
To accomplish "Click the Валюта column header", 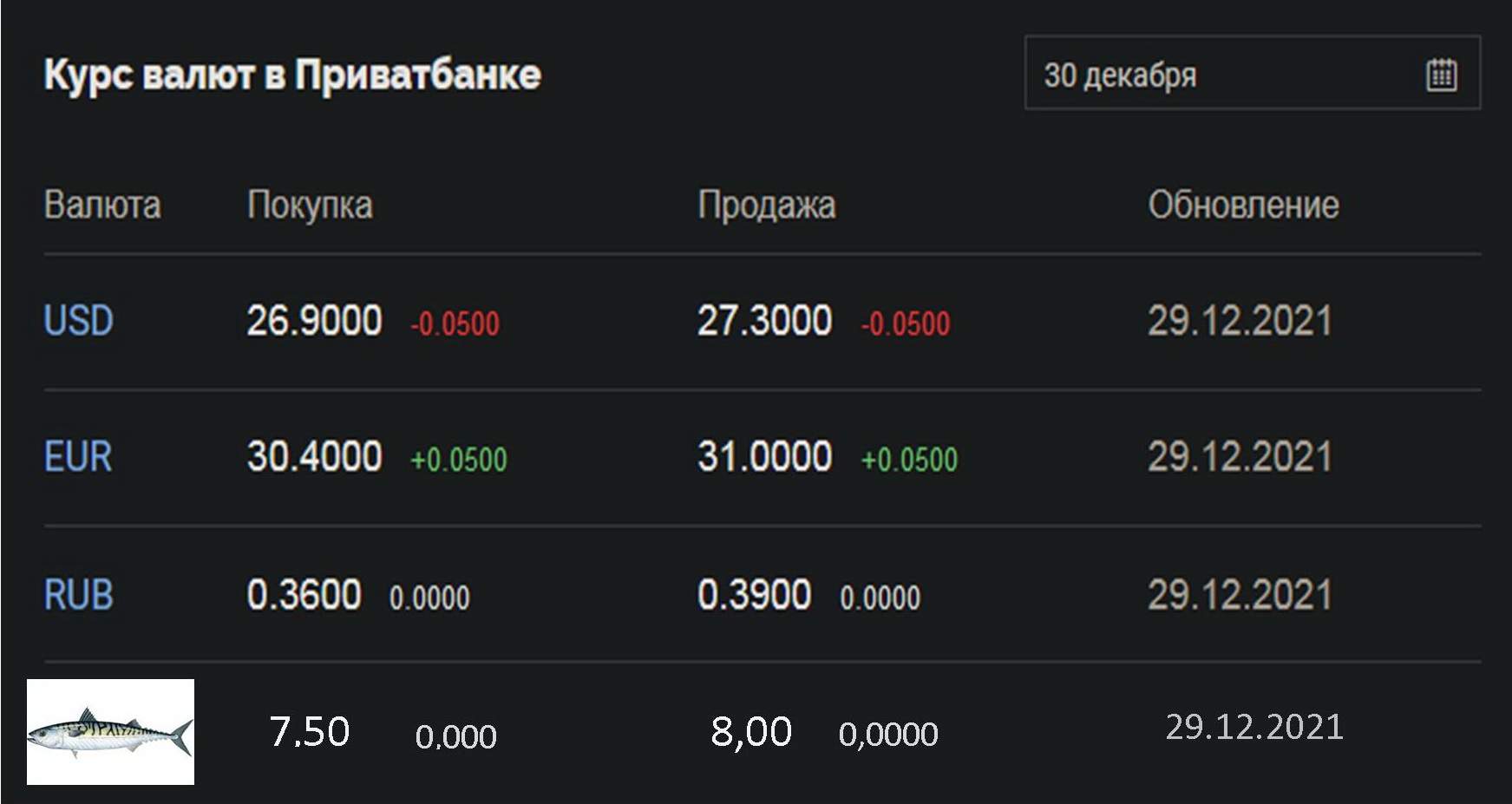I will 102,206.
